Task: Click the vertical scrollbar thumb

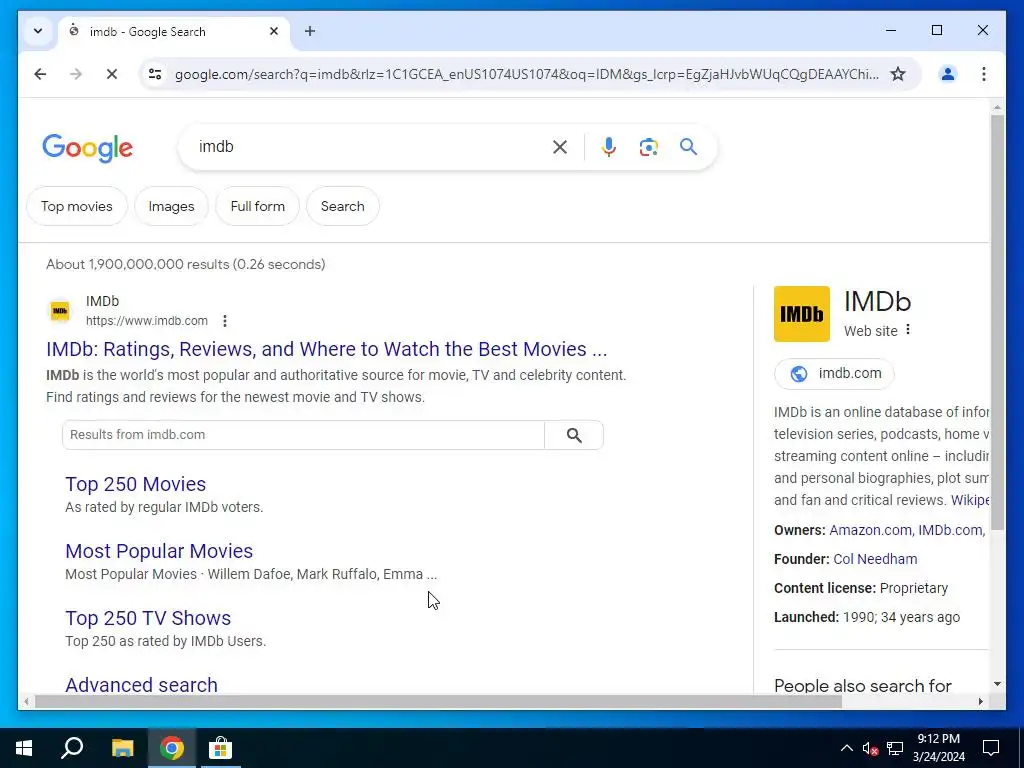Action: coord(997,322)
